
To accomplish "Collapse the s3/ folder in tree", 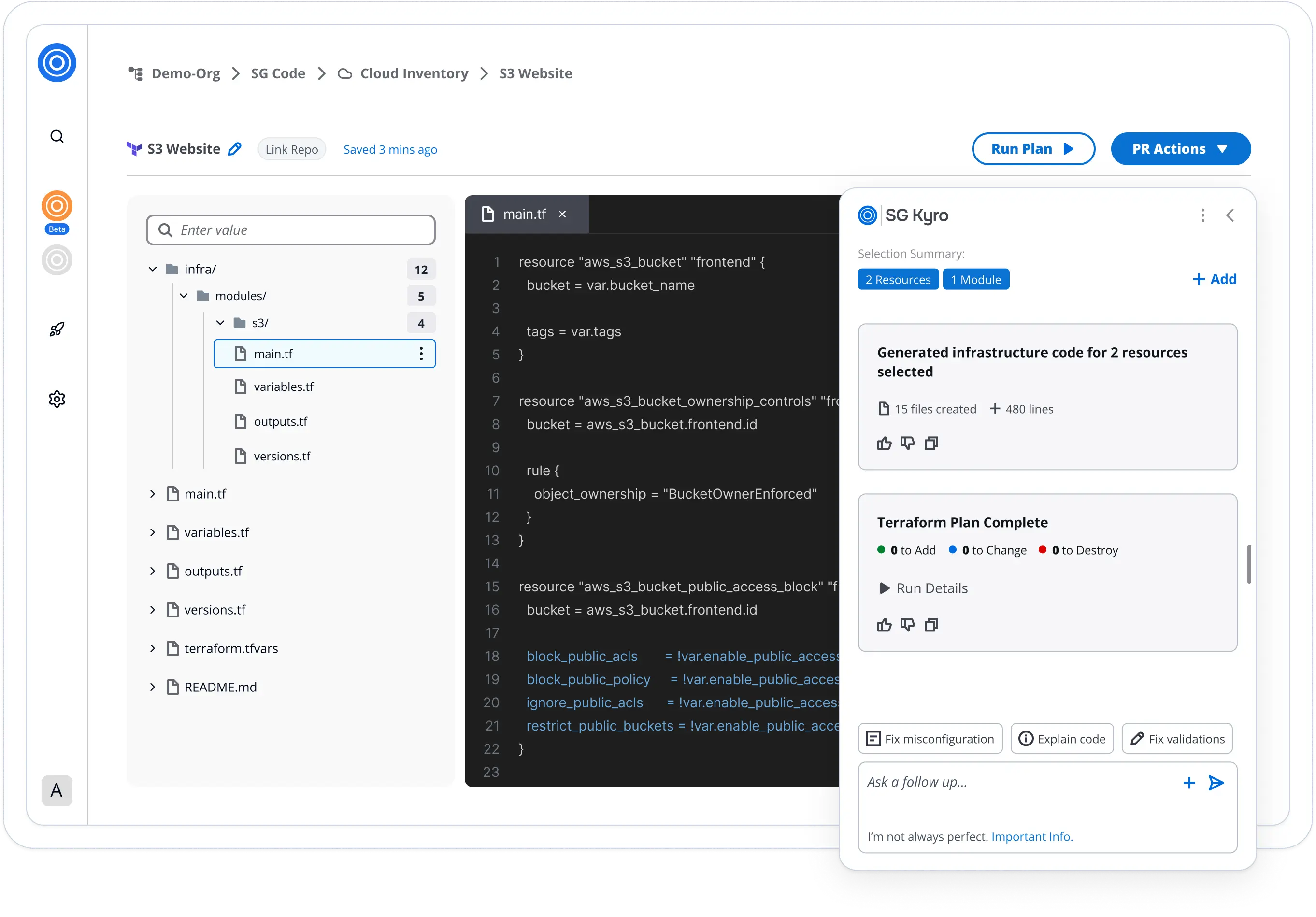I will [220, 323].
